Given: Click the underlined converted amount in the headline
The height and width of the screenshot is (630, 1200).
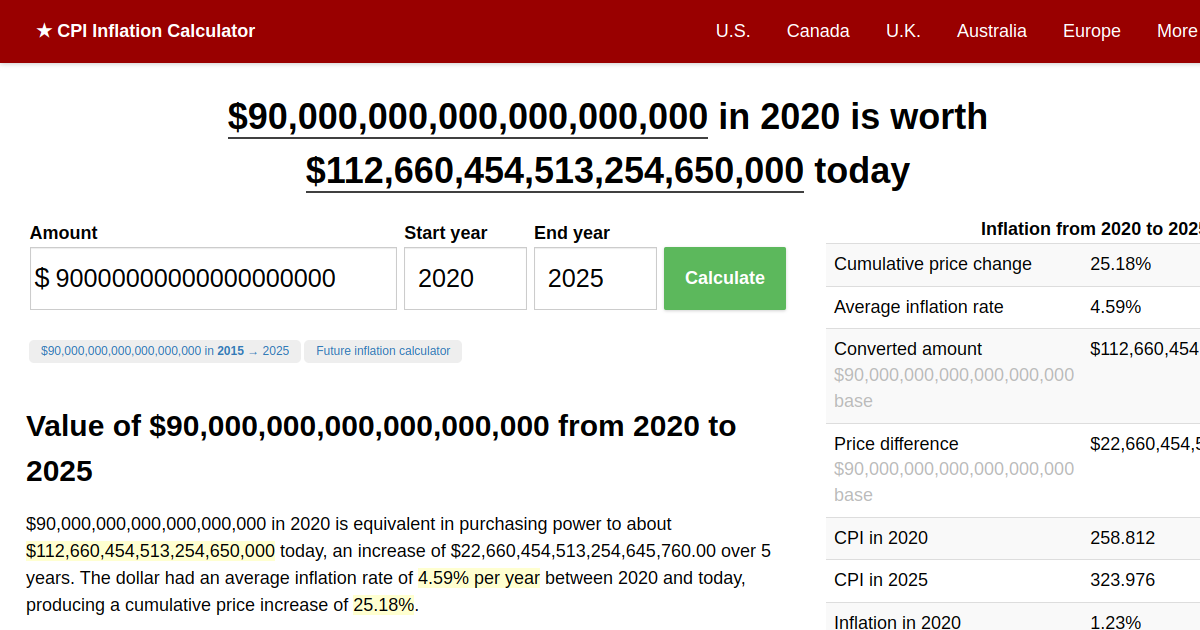Looking at the screenshot, I should coord(553,170).
